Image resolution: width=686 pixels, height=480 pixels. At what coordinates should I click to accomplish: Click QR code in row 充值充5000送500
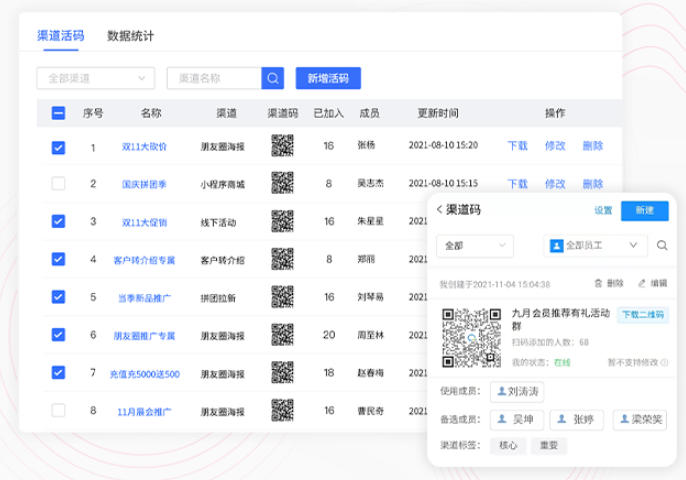[x=282, y=372]
